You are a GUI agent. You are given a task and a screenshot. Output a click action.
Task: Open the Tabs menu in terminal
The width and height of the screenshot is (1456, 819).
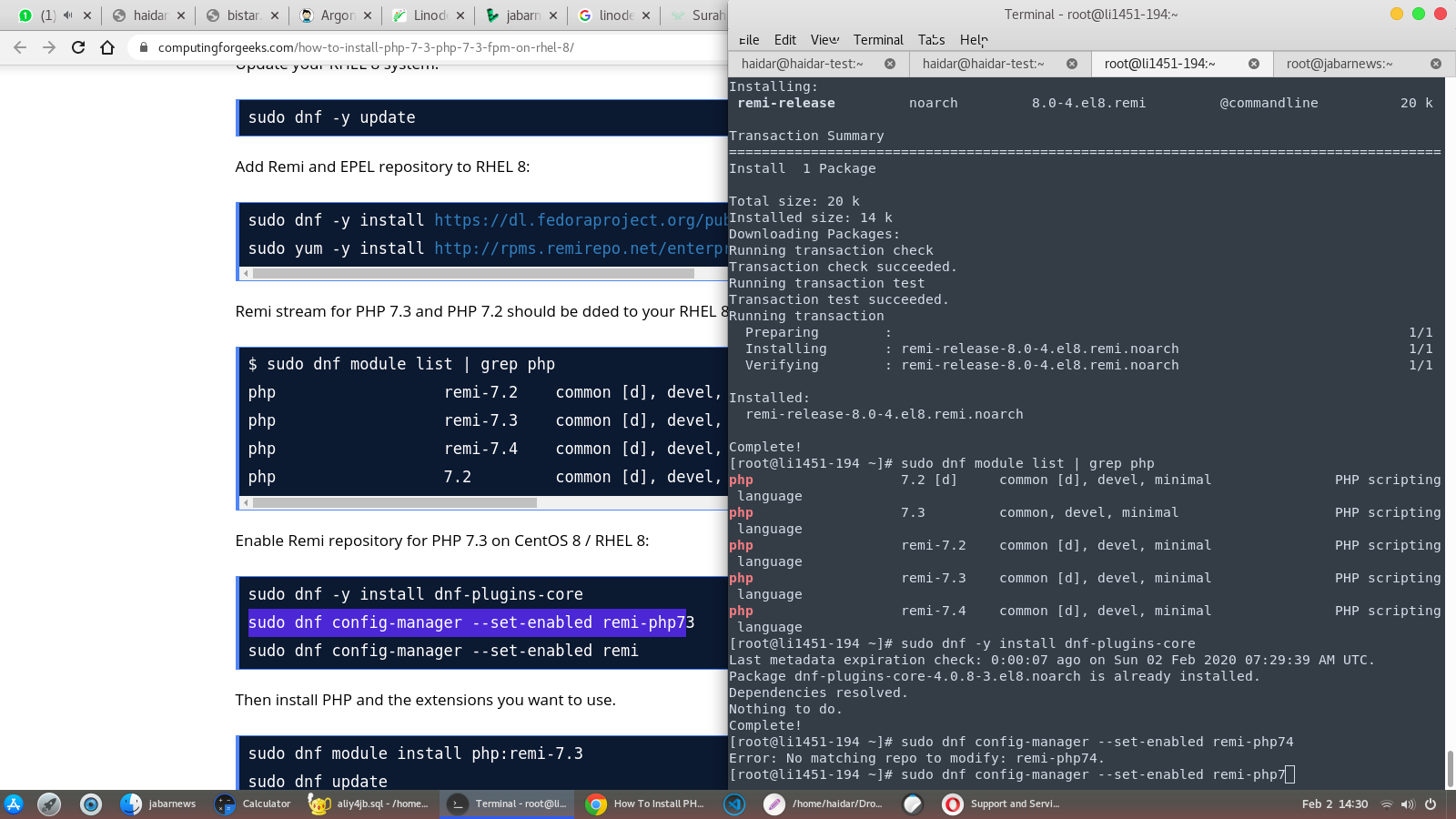click(931, 40)
